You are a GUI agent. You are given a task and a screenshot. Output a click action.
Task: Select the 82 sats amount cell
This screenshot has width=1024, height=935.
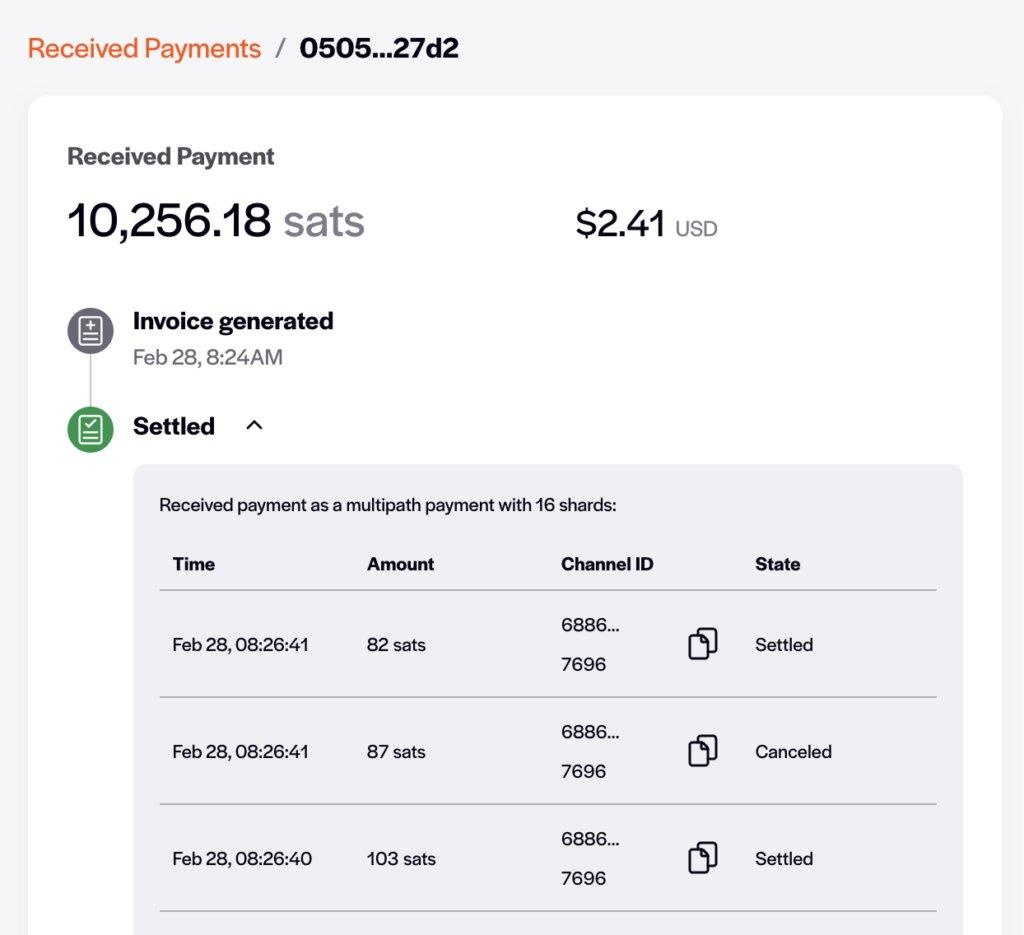point(396,645)
